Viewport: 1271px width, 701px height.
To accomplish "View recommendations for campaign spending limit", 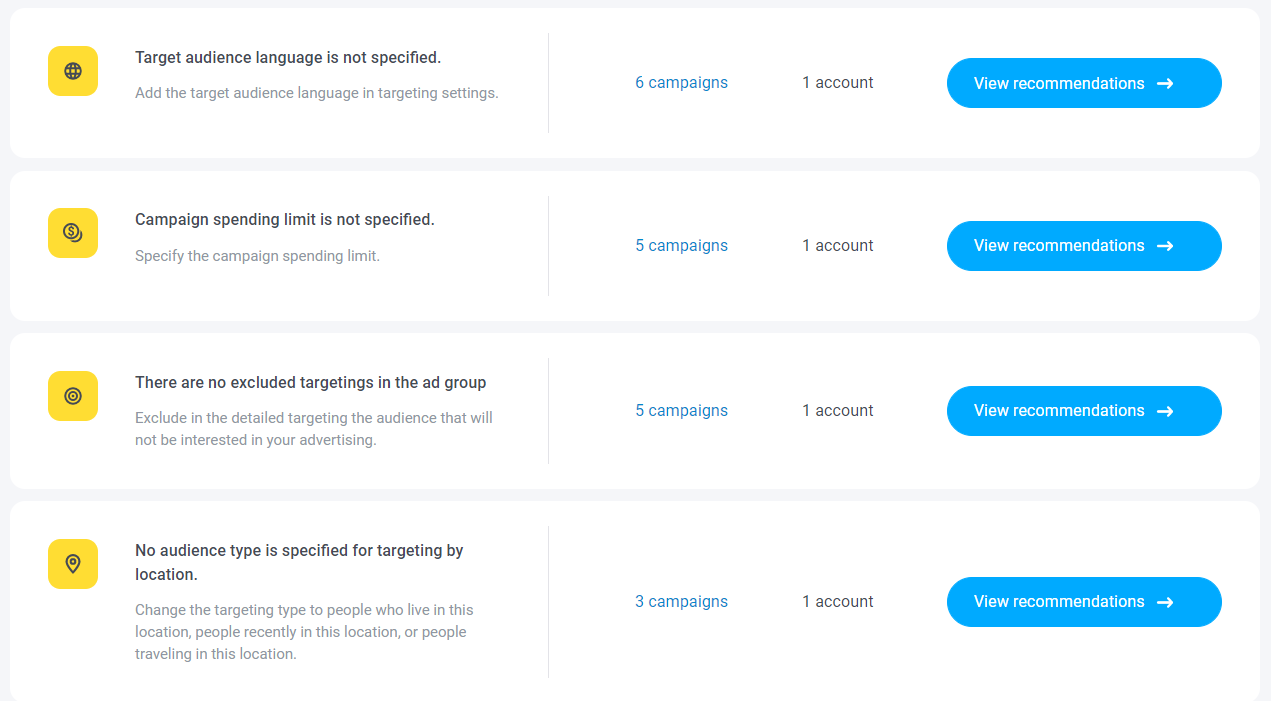I will coord(1084,246).
